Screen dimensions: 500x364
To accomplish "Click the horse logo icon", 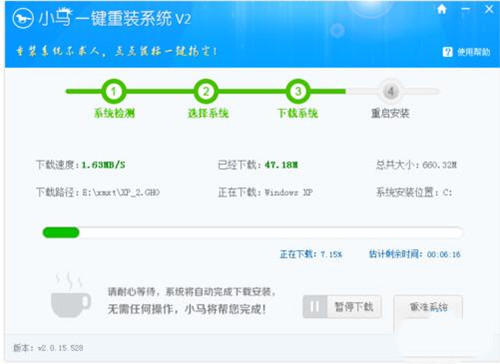I will click(23, 18).
